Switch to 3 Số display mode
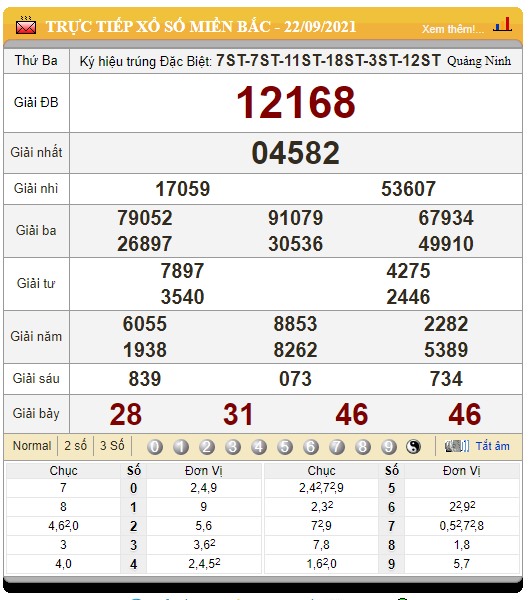Screen dimensions: 532x600 coord(112,446)
